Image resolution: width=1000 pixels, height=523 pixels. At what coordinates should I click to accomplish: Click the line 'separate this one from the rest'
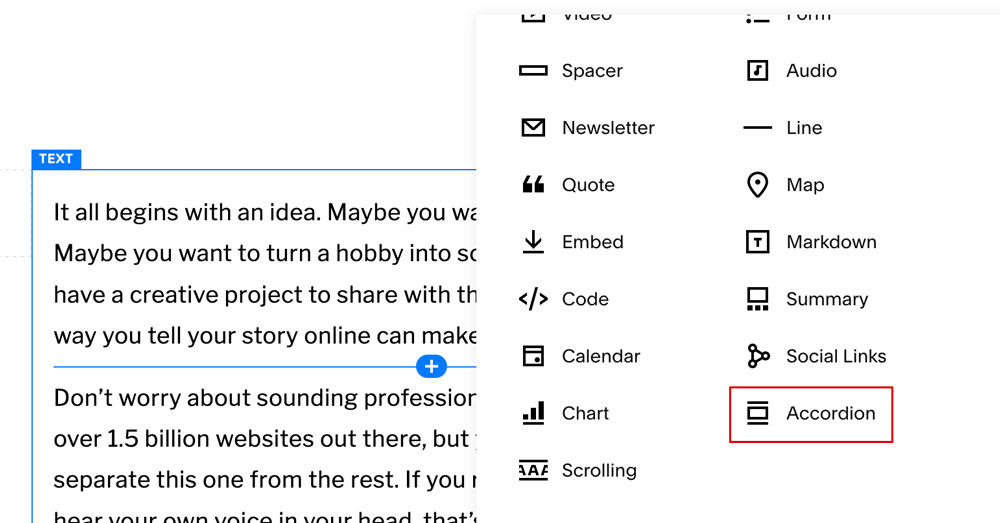tap(265, 480)
